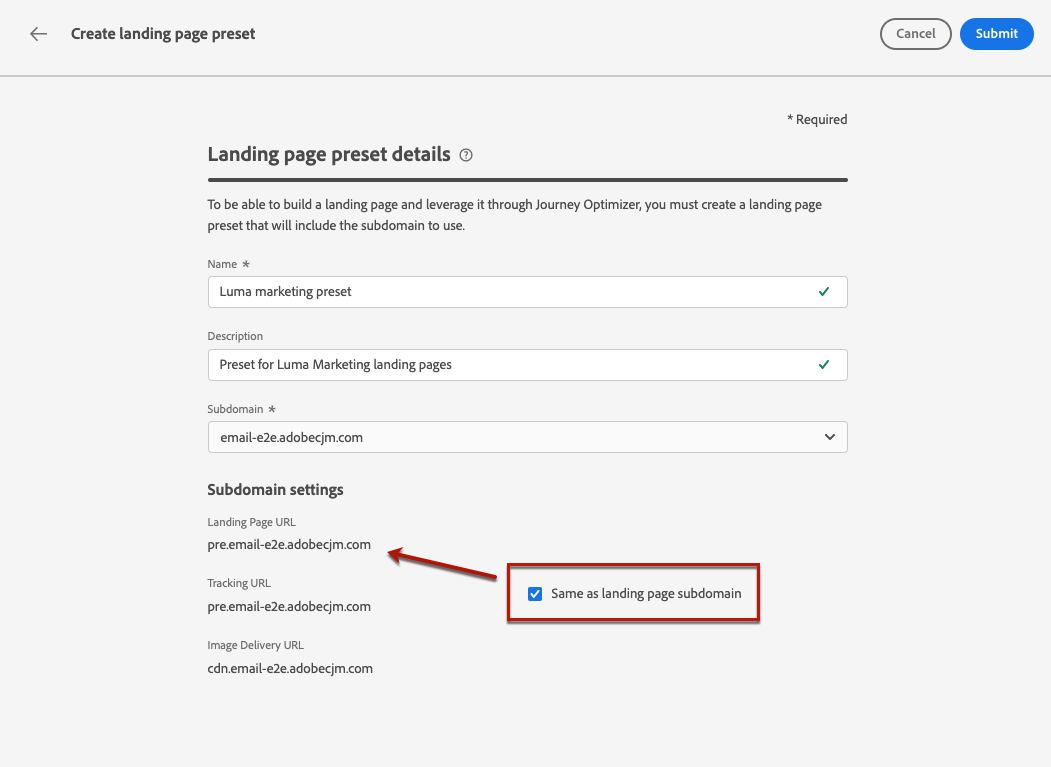Click the "* Required" note
Viewport: 1051px width, 767px height.
pyautogui.click(x=817, y=120)
